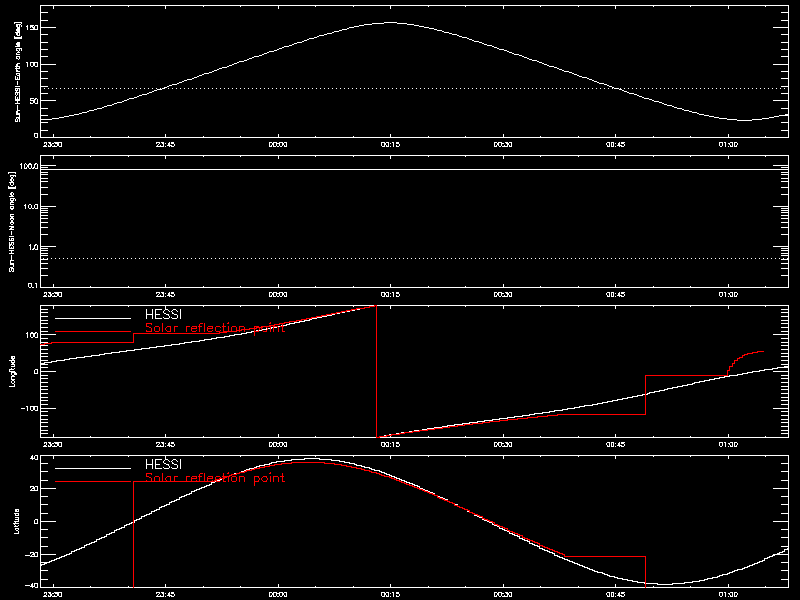
Task: Click the 01:00 time label under Sun-HESSI-Noon plot
Action: (x=728, y=294)
